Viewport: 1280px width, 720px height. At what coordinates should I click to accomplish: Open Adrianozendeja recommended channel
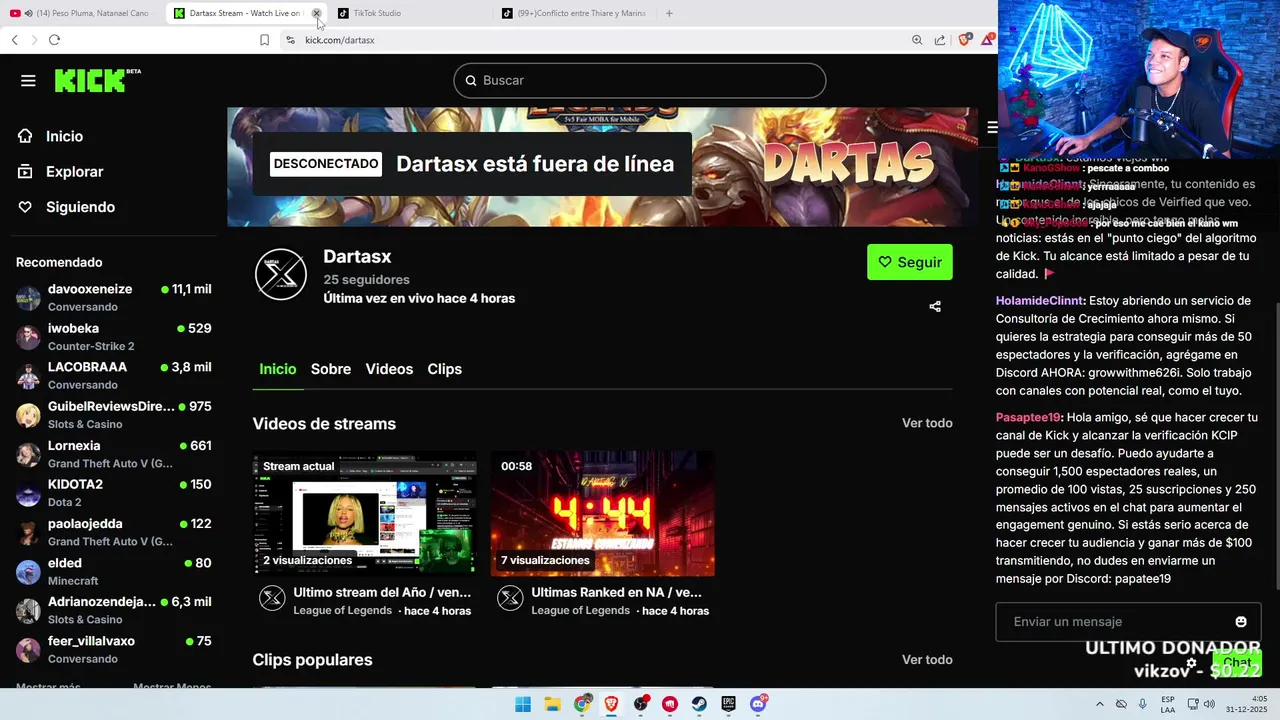pyautogui.click(x=114, y=610)
